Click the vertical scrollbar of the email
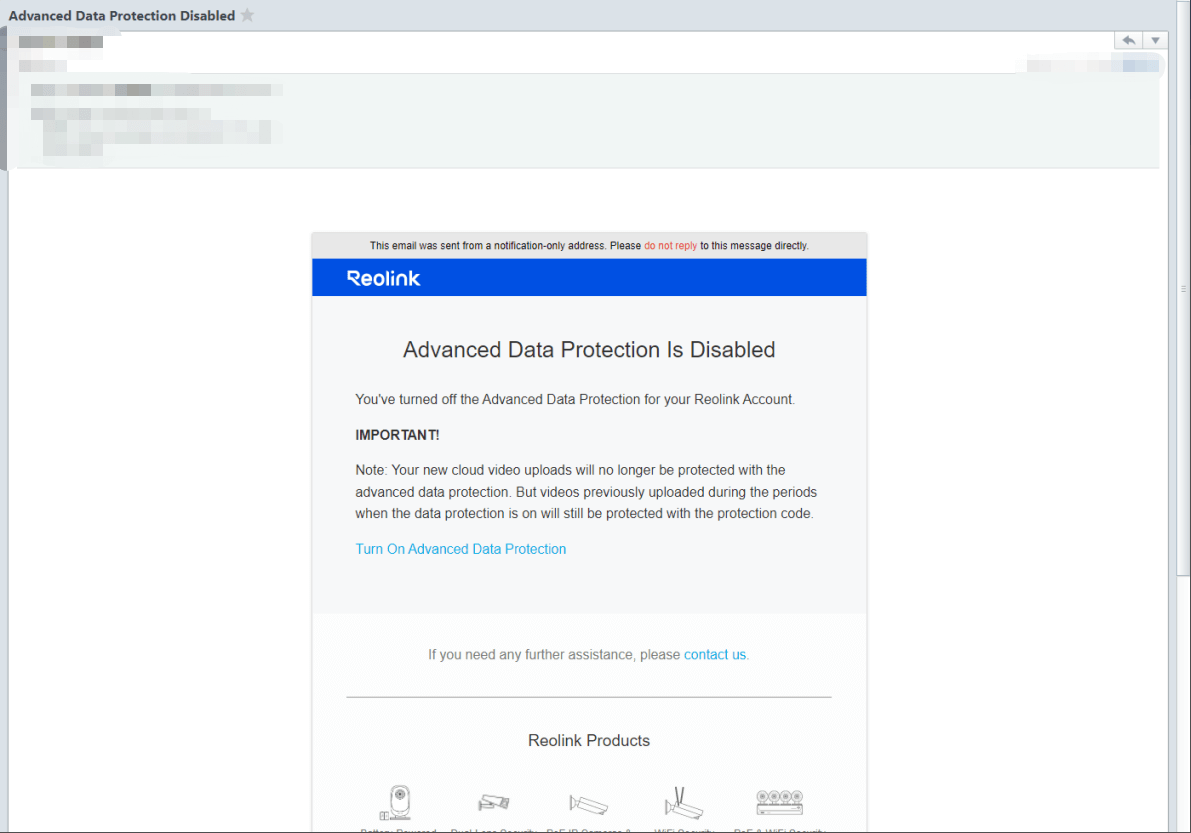Image resolution: width=1191 pixels, height=833 pixels. (x=1183, y=289)
